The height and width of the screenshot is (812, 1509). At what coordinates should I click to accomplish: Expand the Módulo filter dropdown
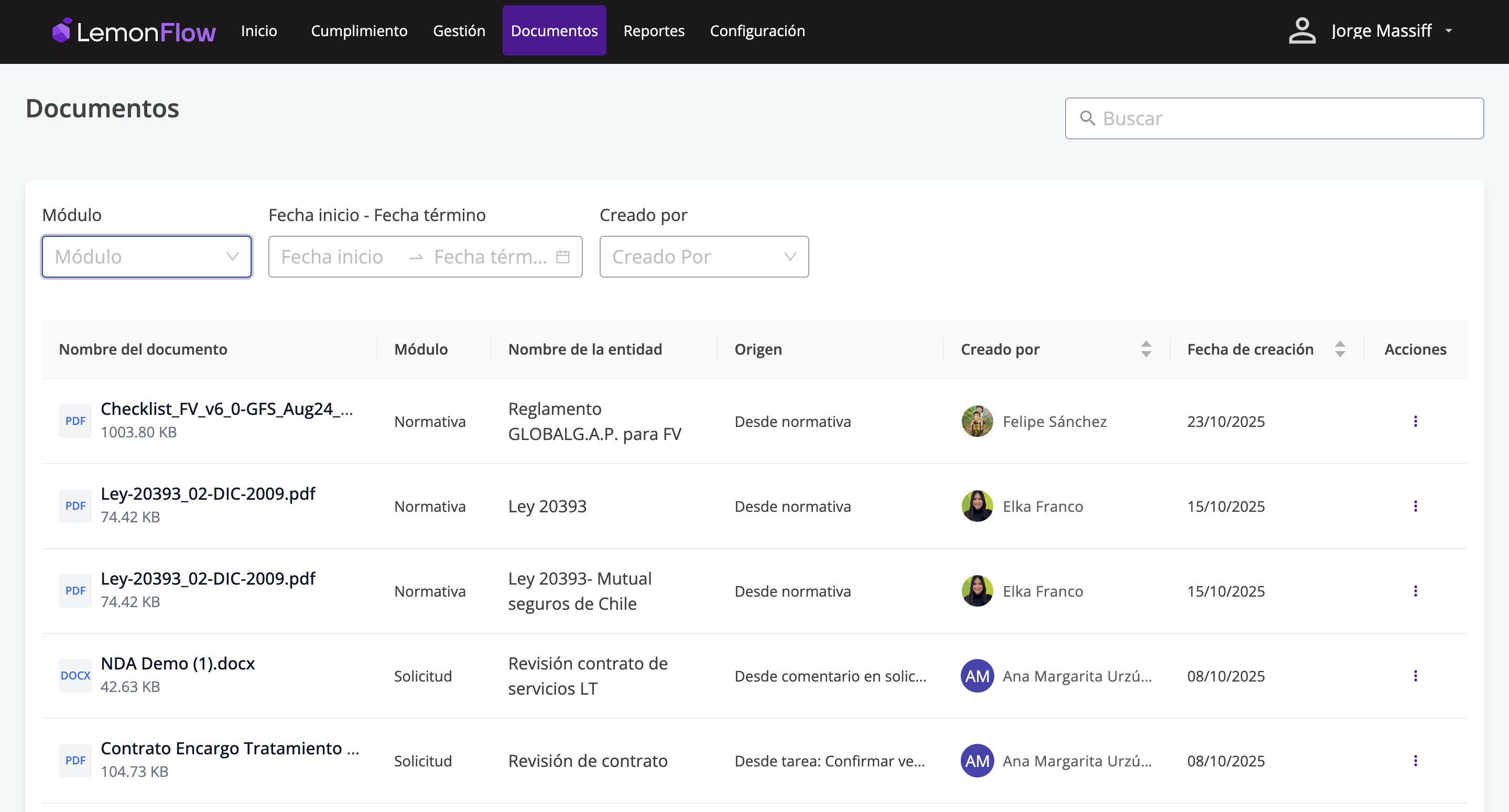[146, 256]
